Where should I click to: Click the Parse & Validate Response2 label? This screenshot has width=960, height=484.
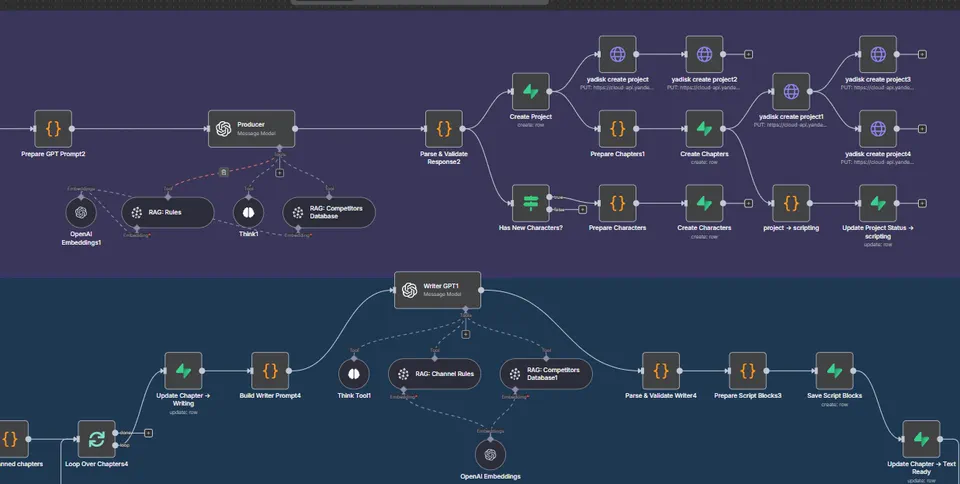coord(444,158)
